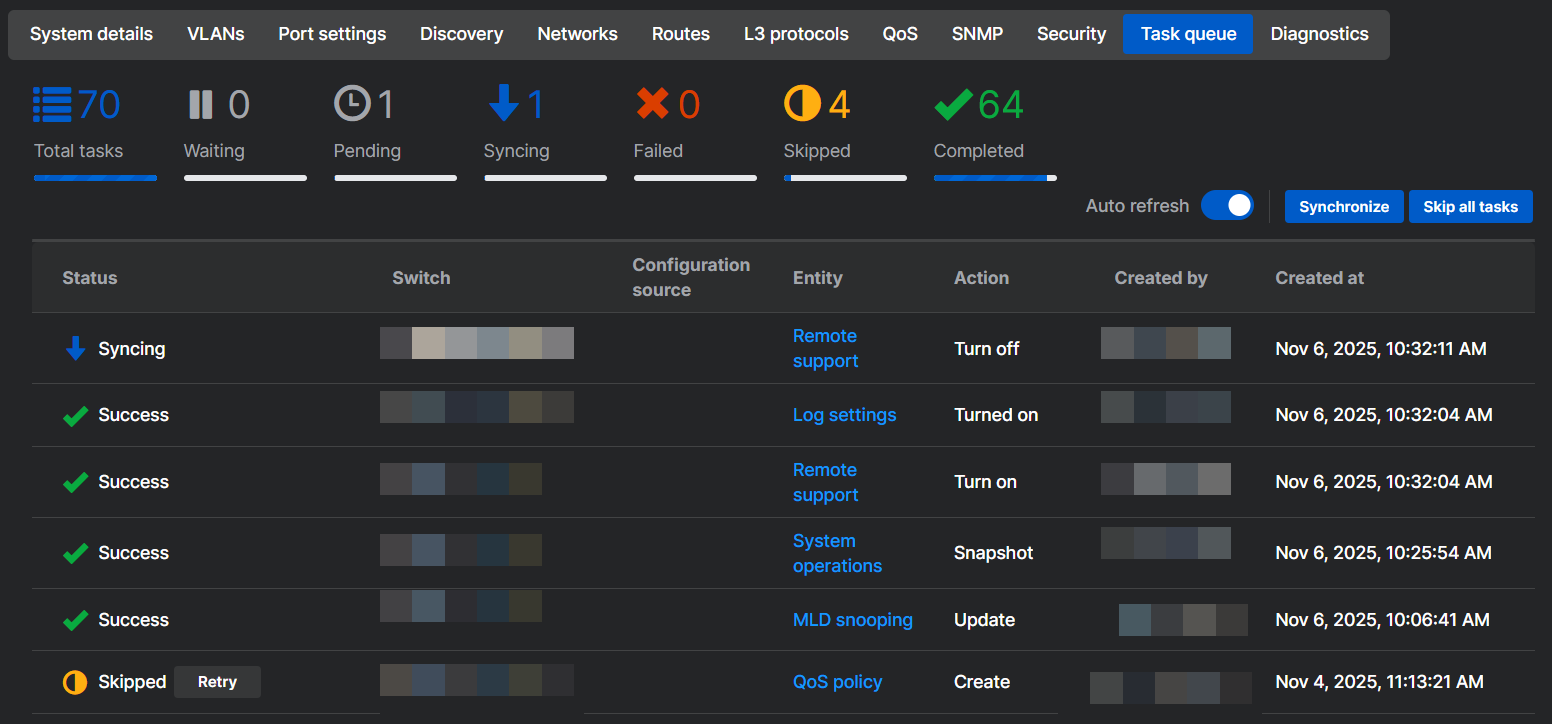Click the Syncing arrow icon in summary
This screenshot has width=1552, height=724.
pos(503,104)
